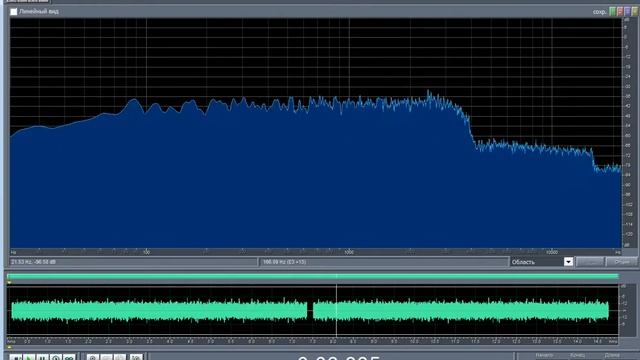Click the Stop transport button
The height and width of the screenshot is (360, 640).
(16, 357)
